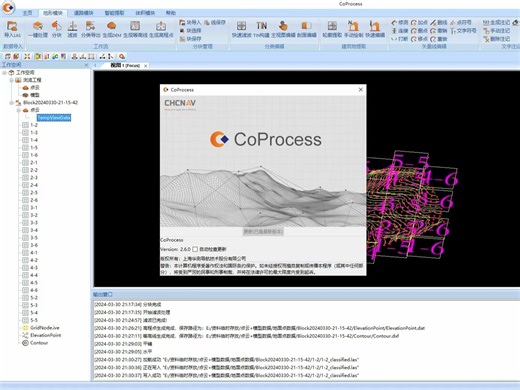Click the 轮廓提取 outline extraction icon
This screenshot has width=520, height=390.
point(332,29)
